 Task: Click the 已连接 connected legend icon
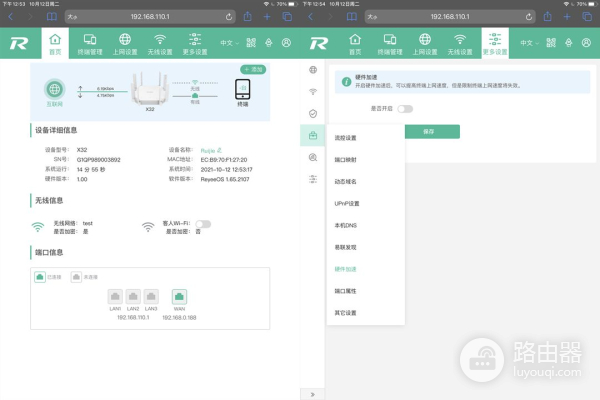pos(40,277)
